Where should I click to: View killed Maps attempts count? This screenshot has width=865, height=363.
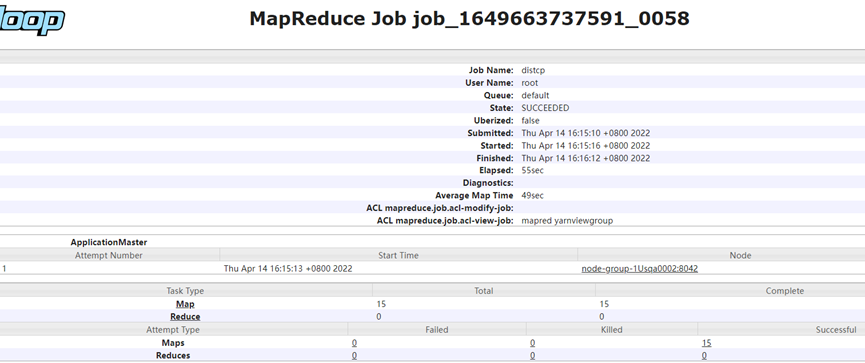(532, 343)
